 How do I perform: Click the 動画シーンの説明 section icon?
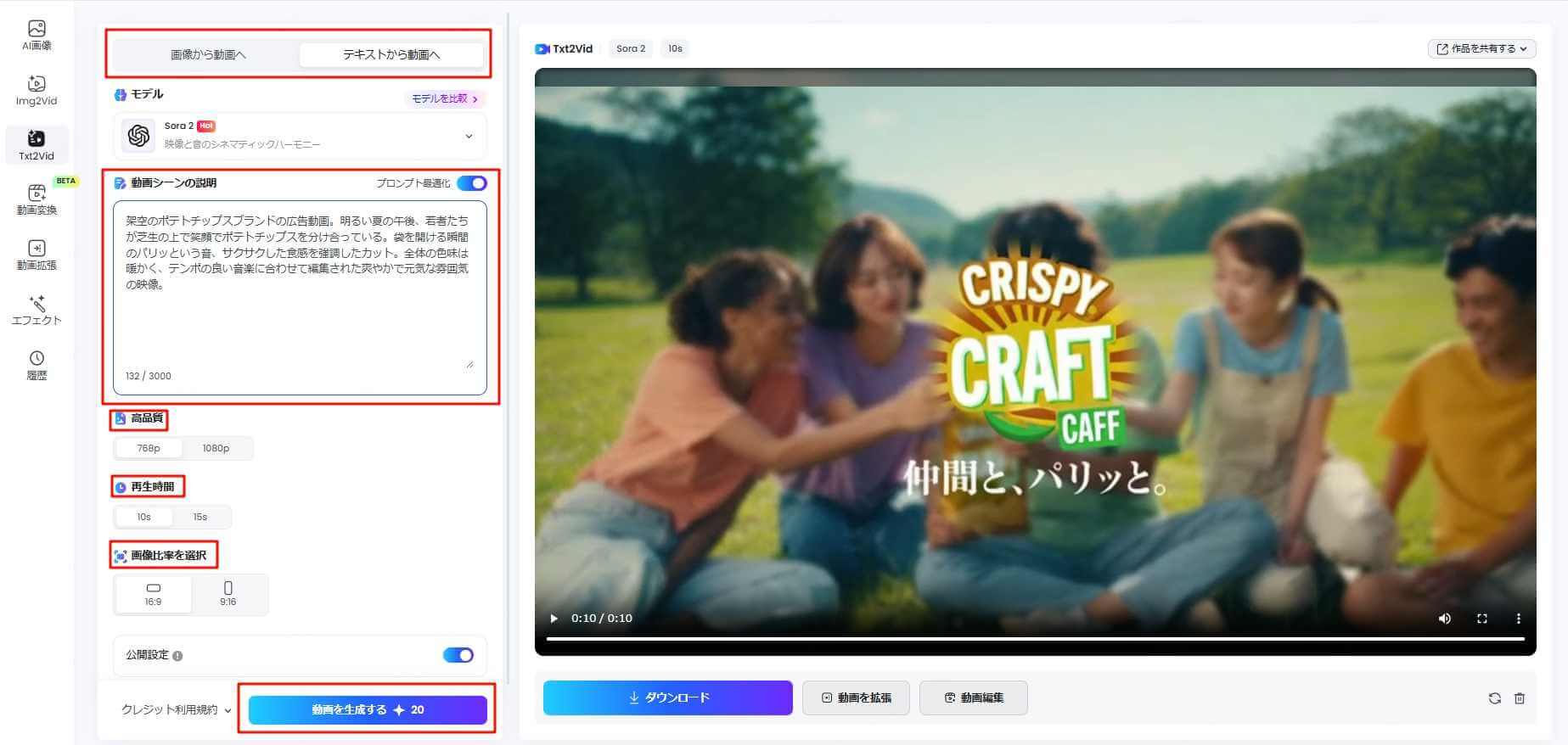coord(121,183)
